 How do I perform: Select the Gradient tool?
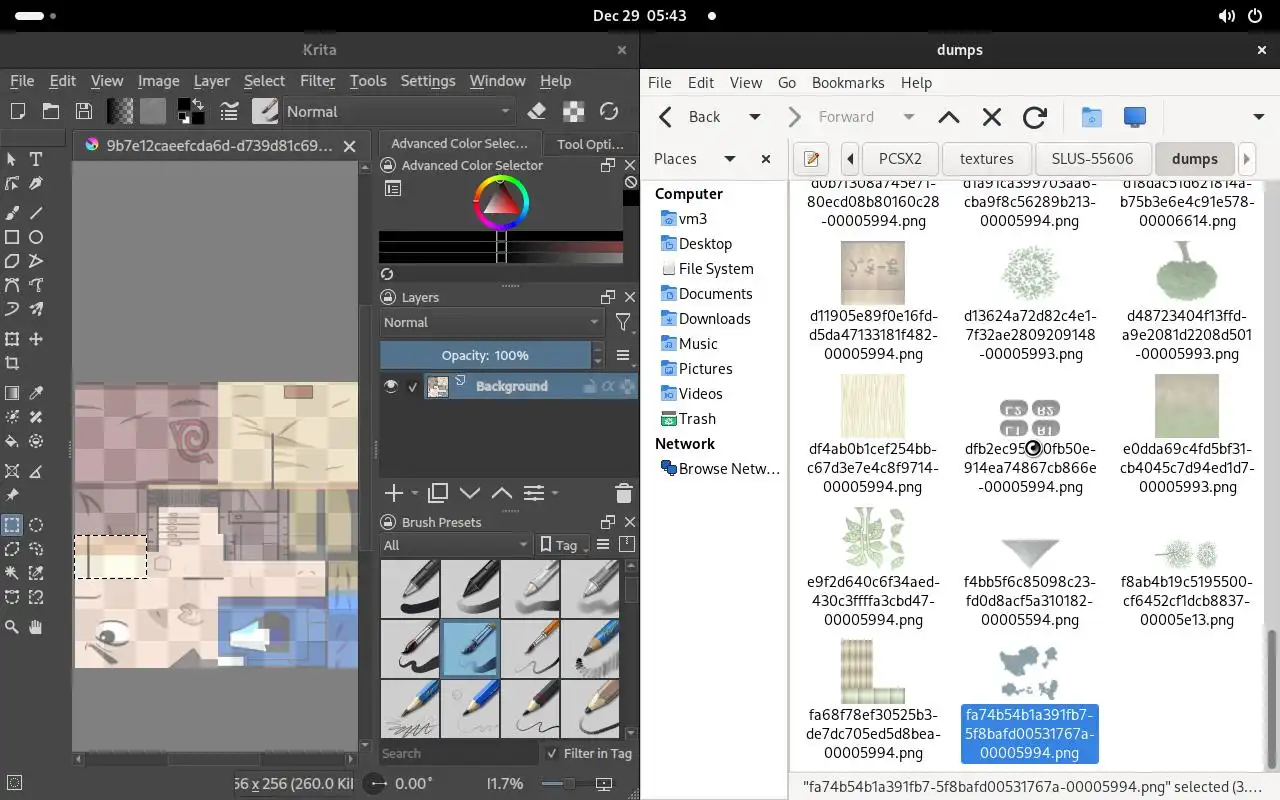tap(12, 393)
